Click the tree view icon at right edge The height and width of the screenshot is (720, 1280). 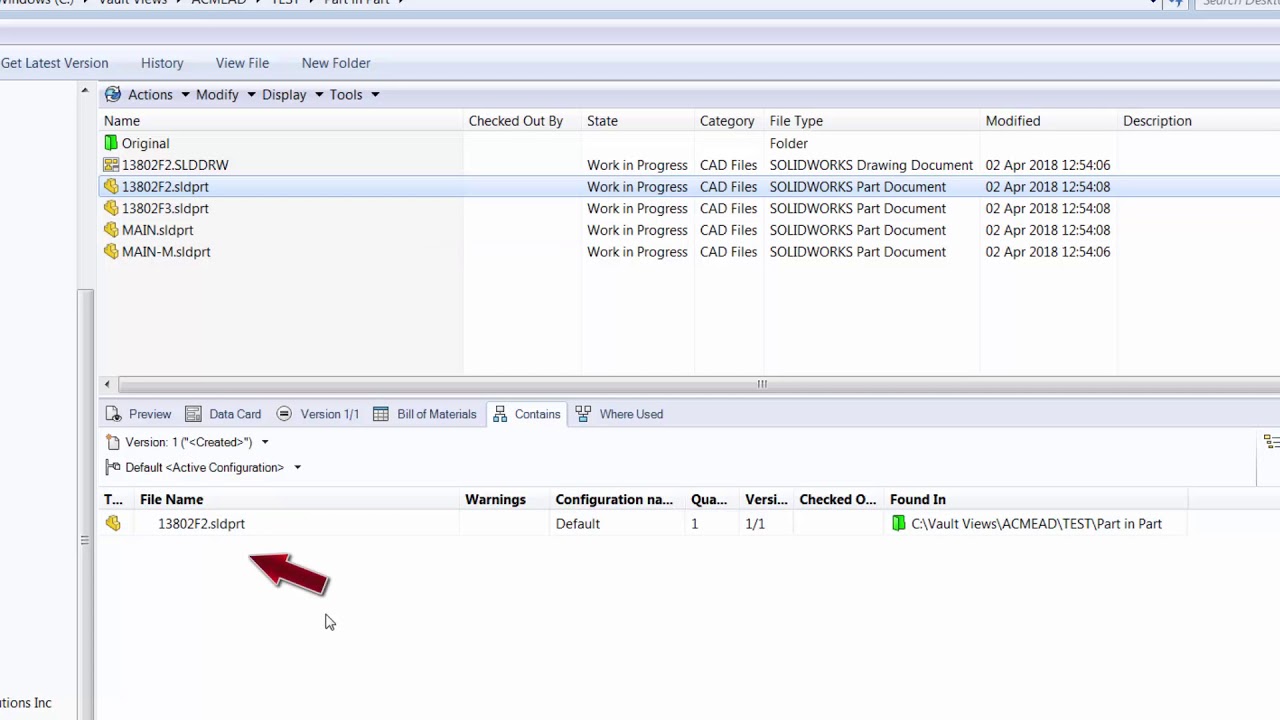[1272, 442]
